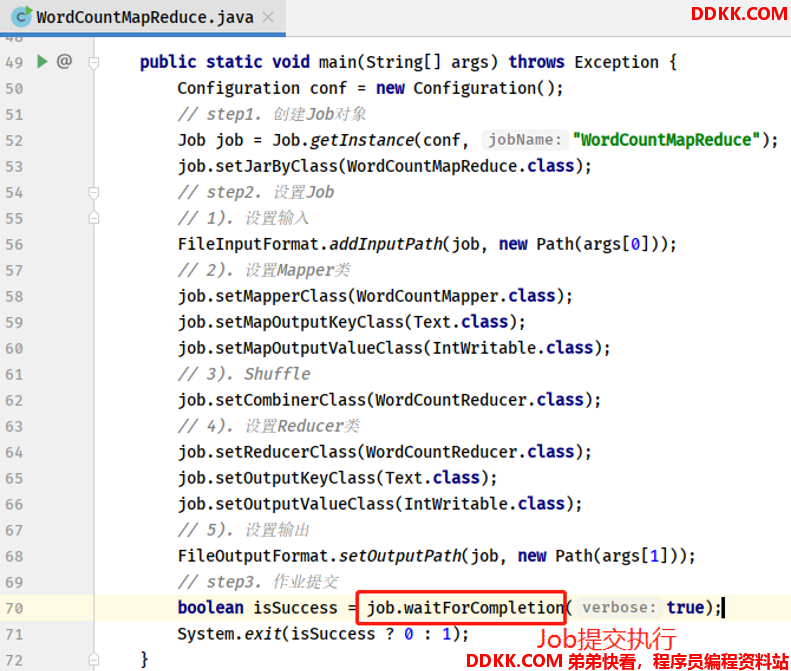The width and height of the screenshot is (791, 671).
Task: Click the "WordCountMapReduce" string literal
Action: point(666,140)
